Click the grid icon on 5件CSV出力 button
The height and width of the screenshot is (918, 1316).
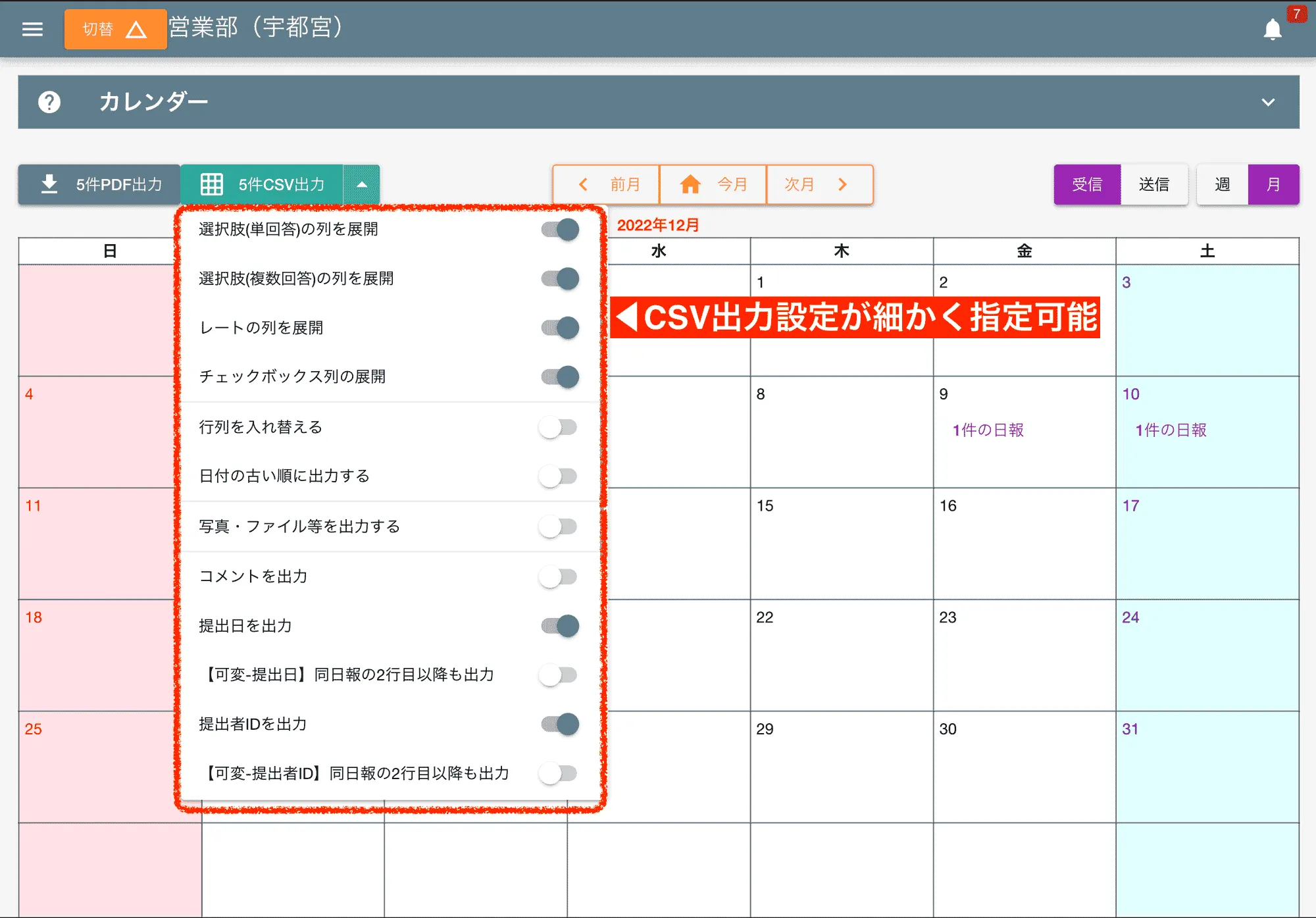212,184
